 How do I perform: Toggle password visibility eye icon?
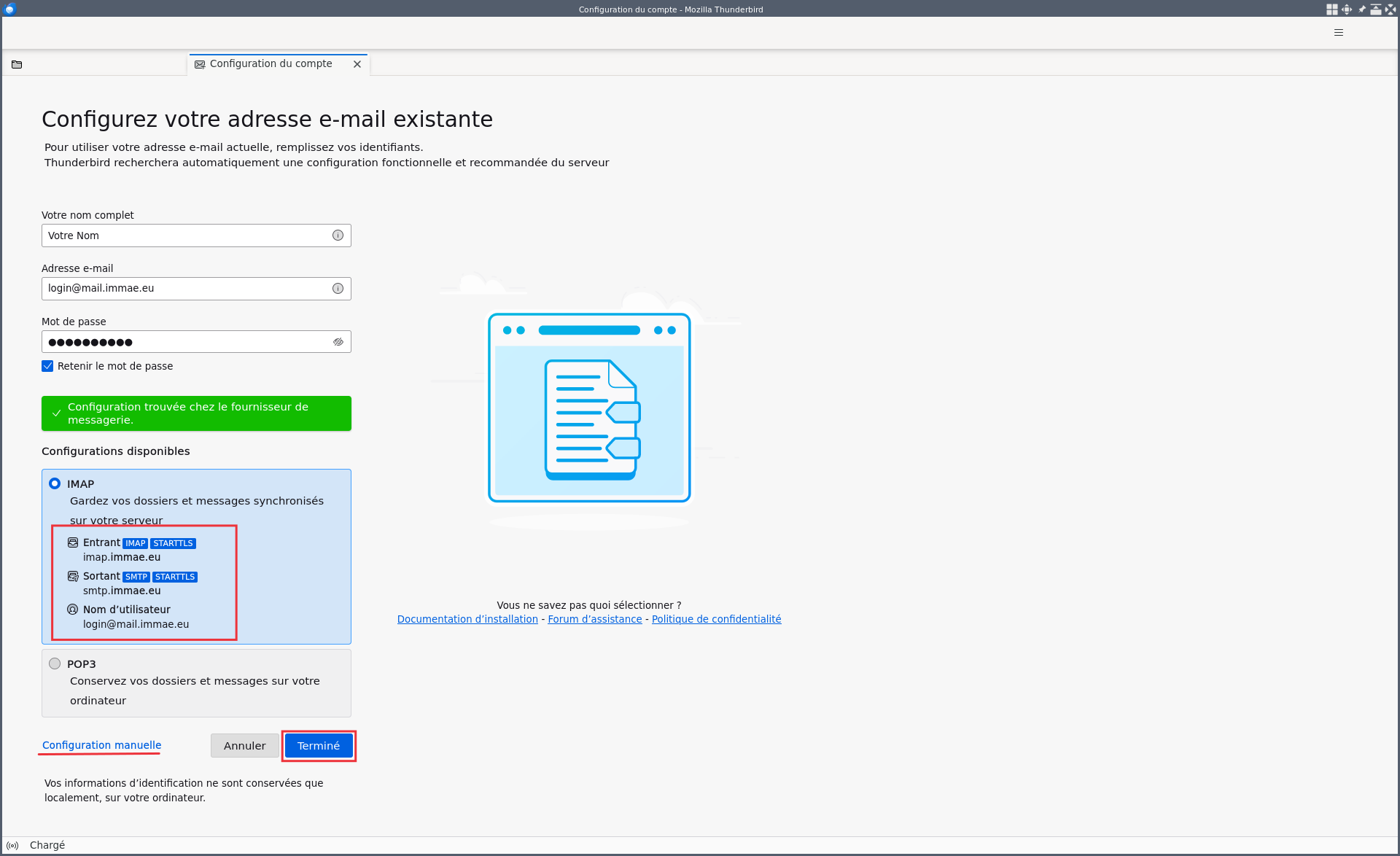coord(338,342)
